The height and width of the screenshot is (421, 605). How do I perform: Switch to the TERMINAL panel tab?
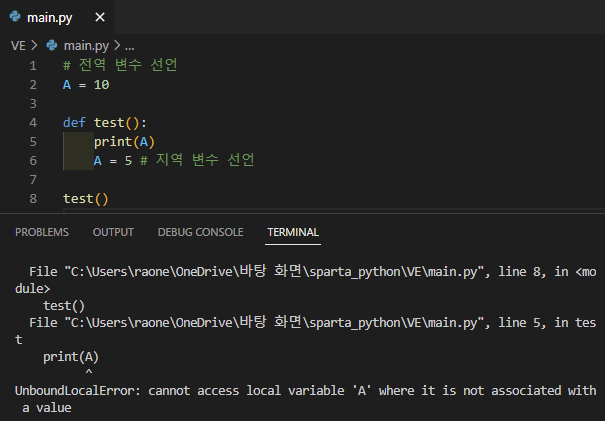pyautogui.click(x=293, y=232)
